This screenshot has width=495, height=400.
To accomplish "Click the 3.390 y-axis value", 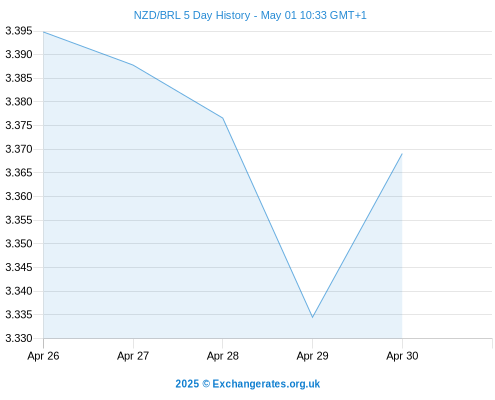I will click(19, 55).
